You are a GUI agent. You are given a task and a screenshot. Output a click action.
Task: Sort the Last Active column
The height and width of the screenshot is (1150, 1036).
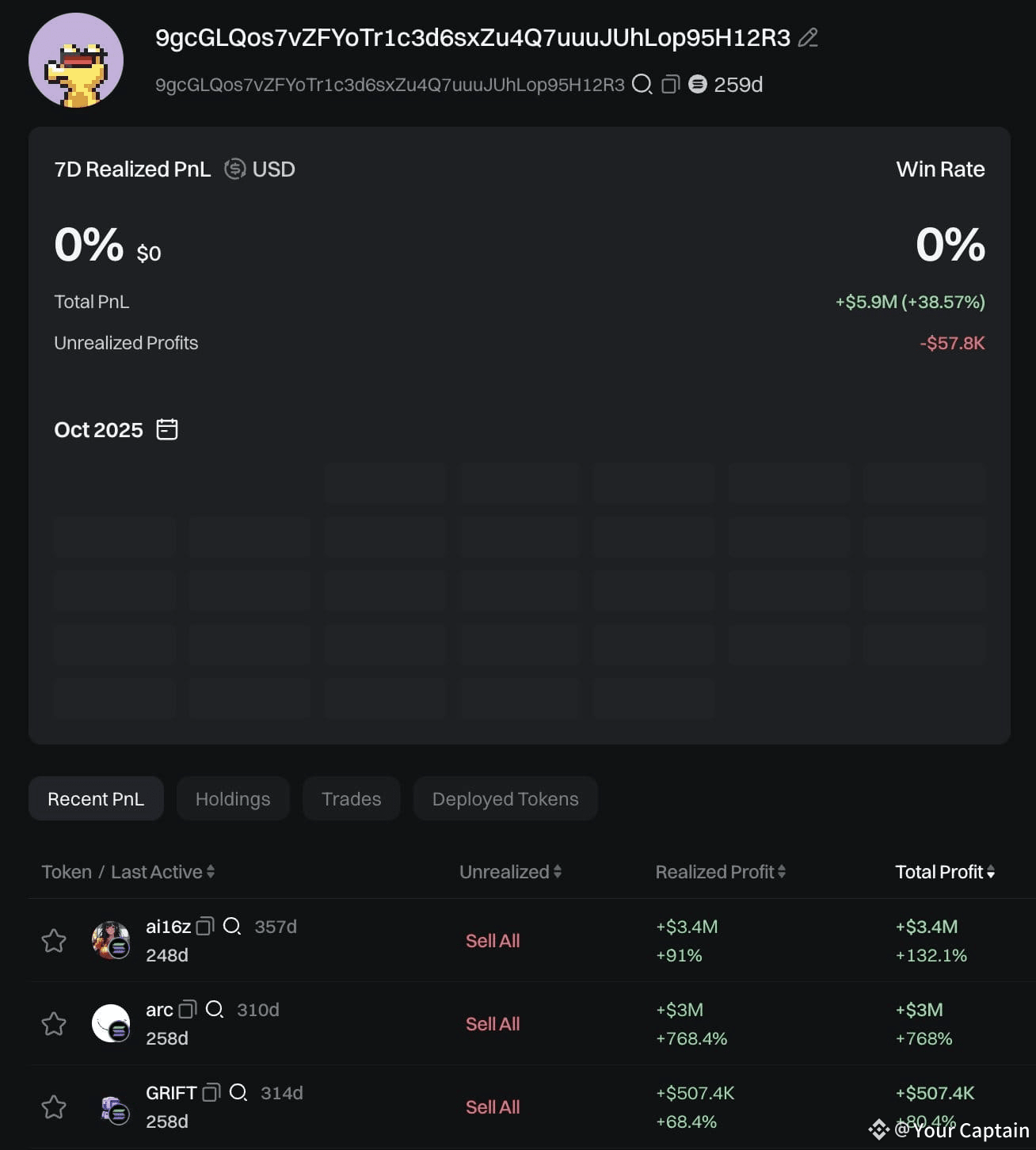pos(211,871)
